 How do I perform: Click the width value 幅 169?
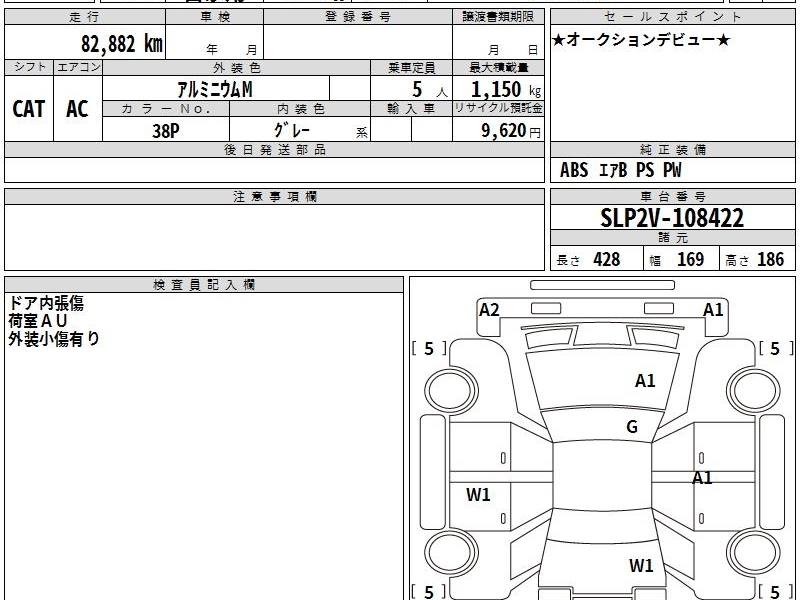tap(677, 260)
